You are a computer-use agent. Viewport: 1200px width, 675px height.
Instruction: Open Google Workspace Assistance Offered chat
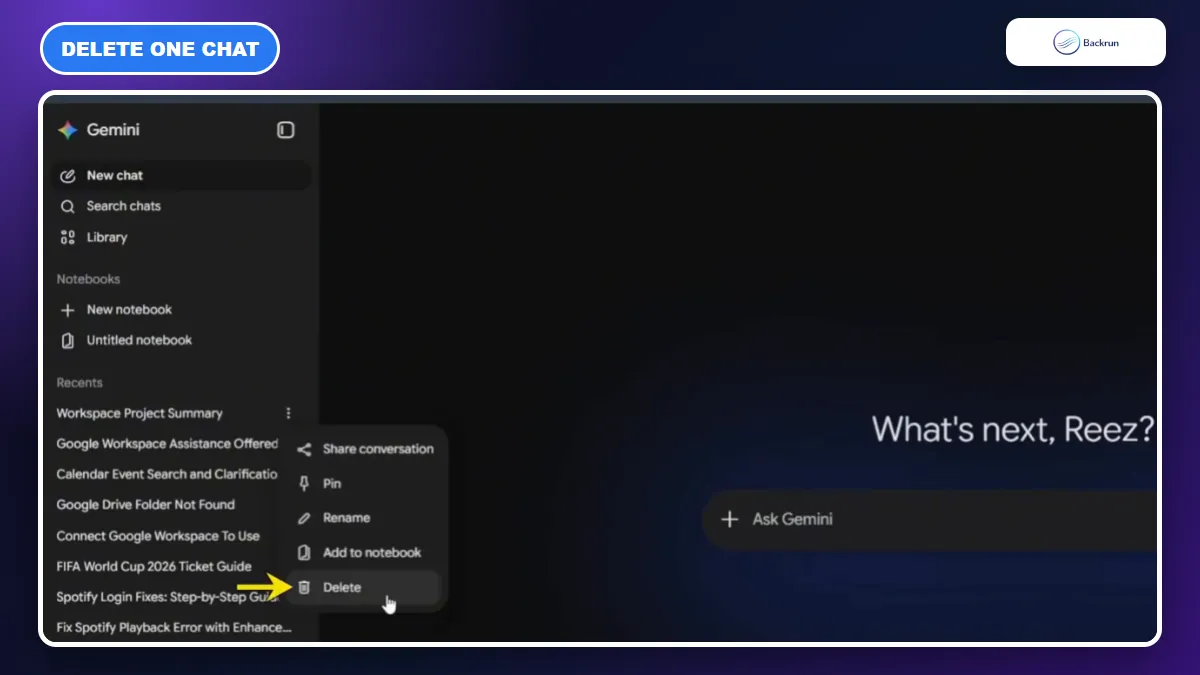pyautogui.click(x=167, y=444)
